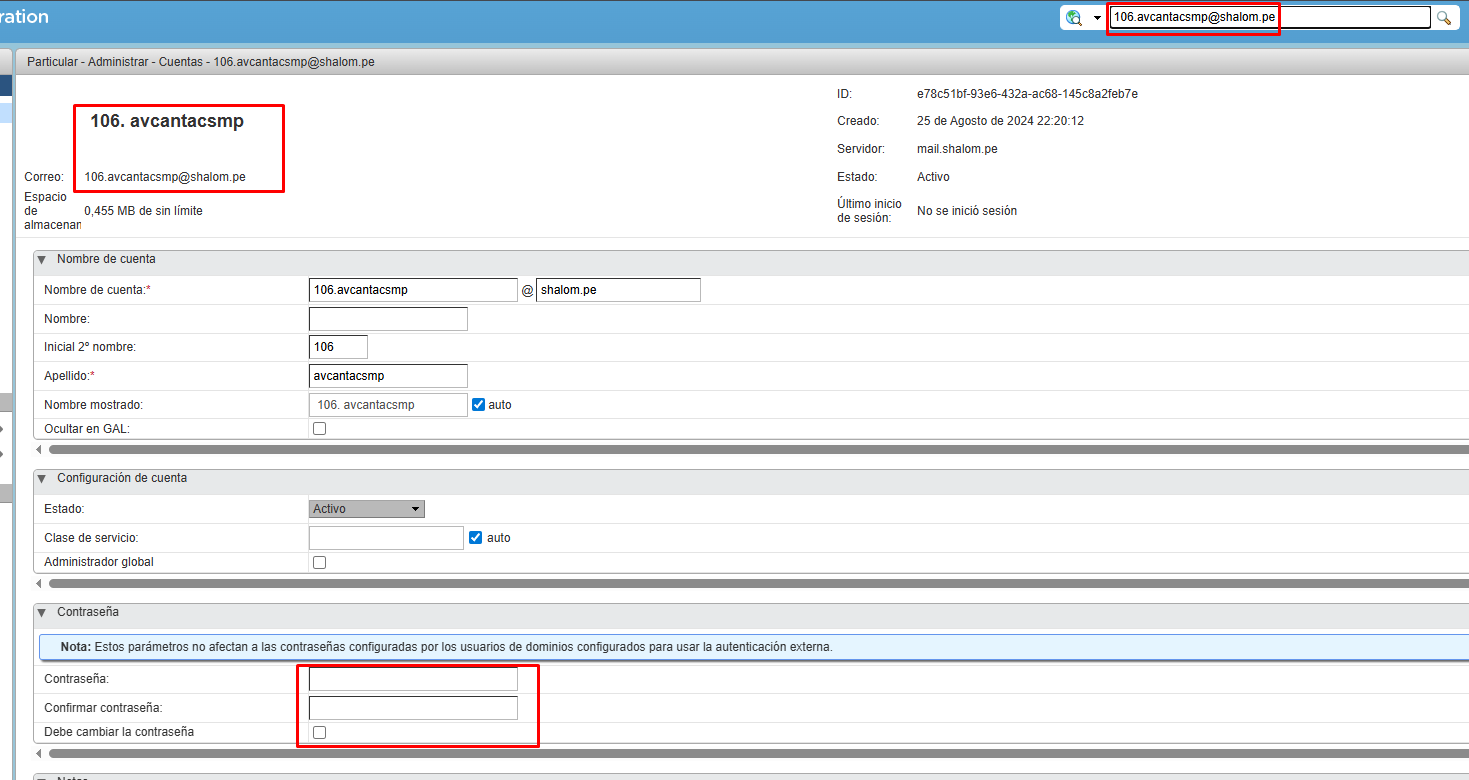Uncheck auto beside Clase de servicio

476,538
